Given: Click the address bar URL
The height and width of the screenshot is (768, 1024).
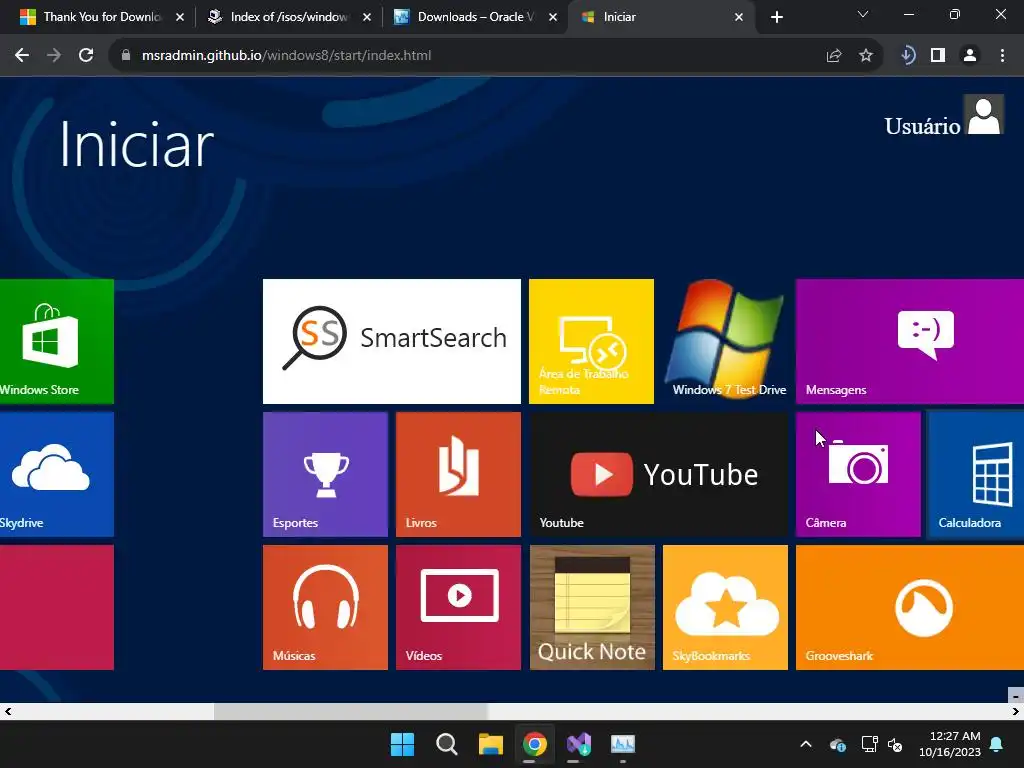Looking at the screenshot, I should click(286, 56).
